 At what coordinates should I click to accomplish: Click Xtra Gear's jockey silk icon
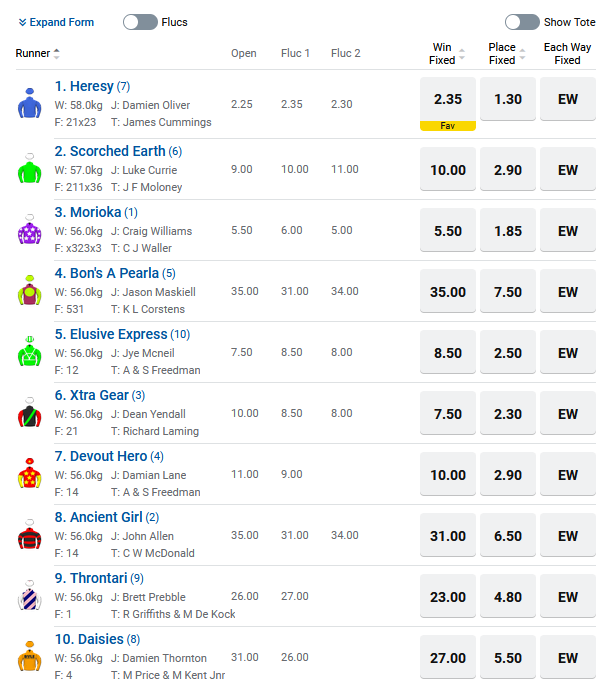[x=28, y=413]
